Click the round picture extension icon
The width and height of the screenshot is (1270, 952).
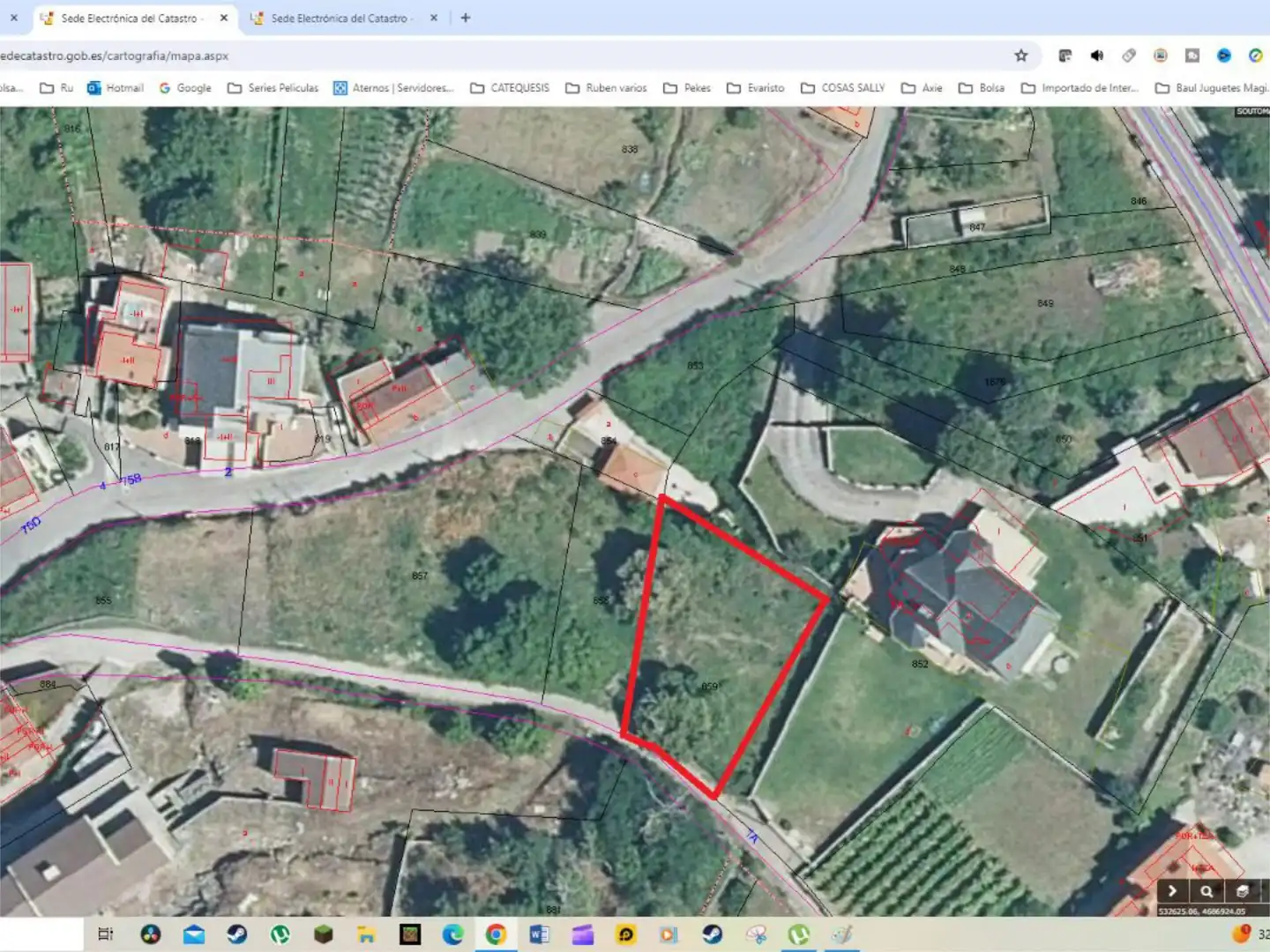(x=1161, y=56)
